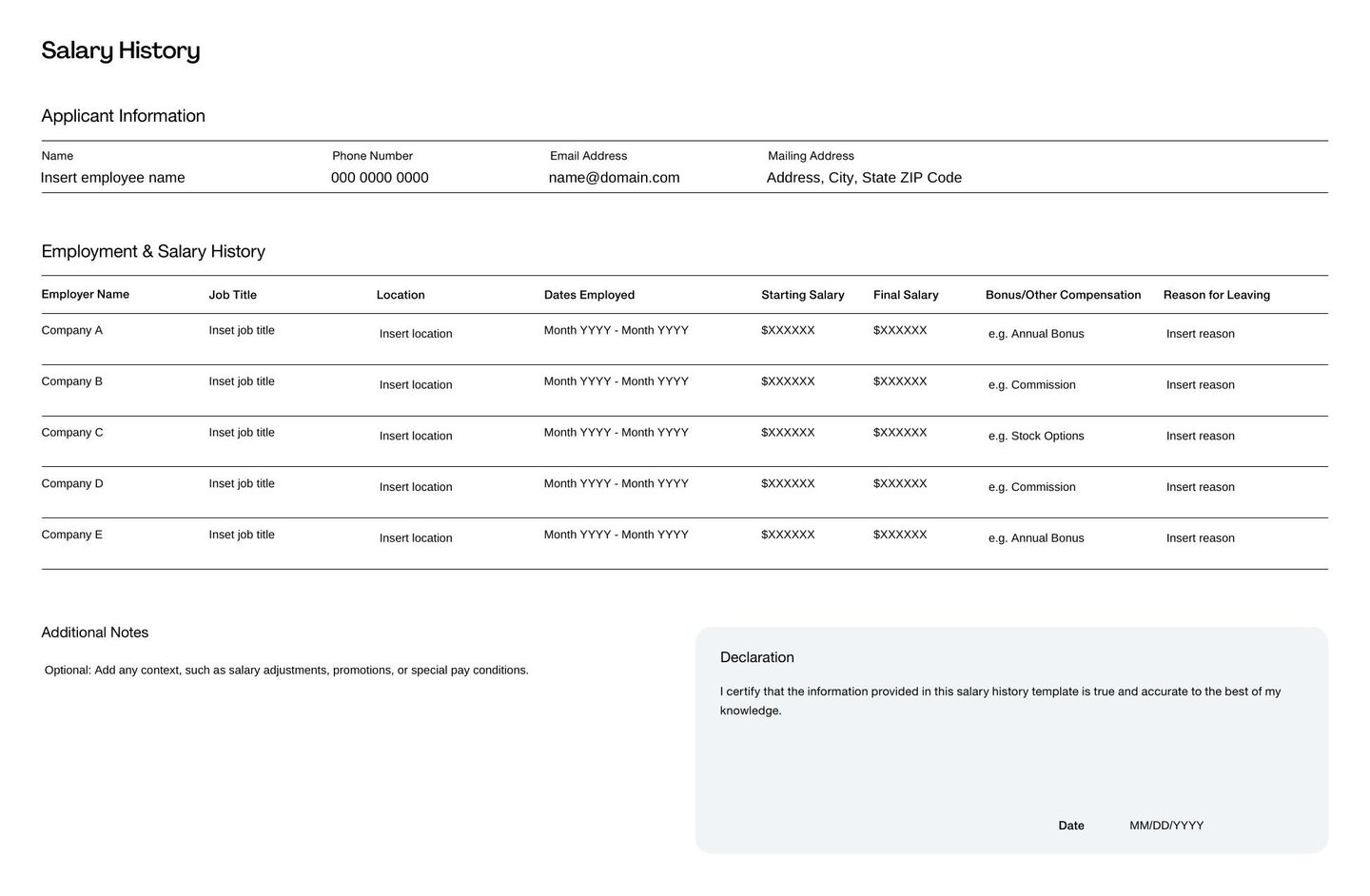Click the Employment & Salary History heading
This screenshot has height=896, width=1370.
pos(153,251)
